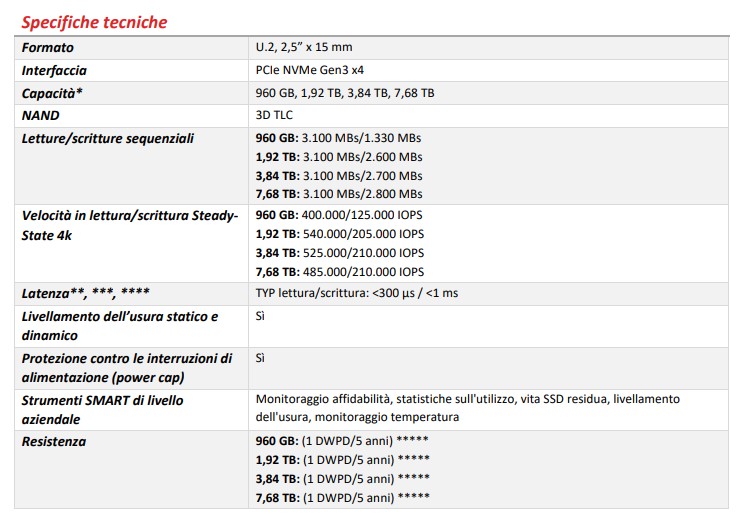The height and width of the screenshot is (523, 751).
Task: Click the 'Interfaccia' row label
Action: click(x=54, y=70)
